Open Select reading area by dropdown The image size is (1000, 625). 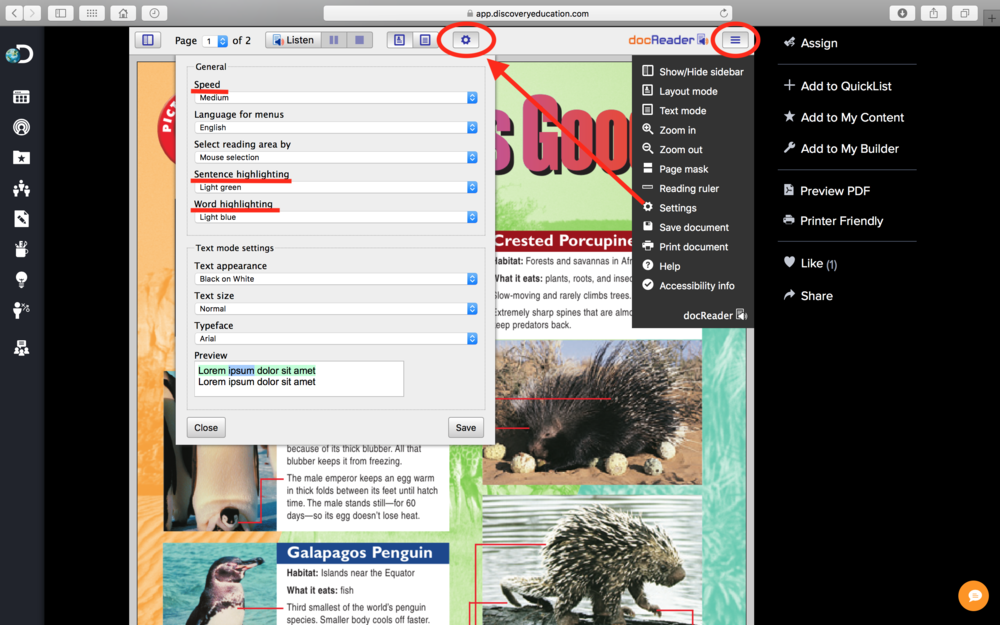coord(336,158)
